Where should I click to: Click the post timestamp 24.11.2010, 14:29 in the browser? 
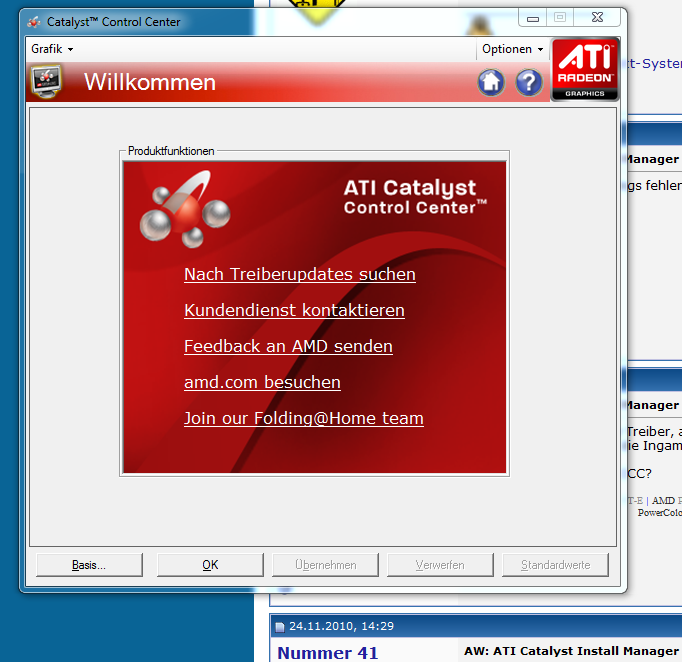coord(341,626)
